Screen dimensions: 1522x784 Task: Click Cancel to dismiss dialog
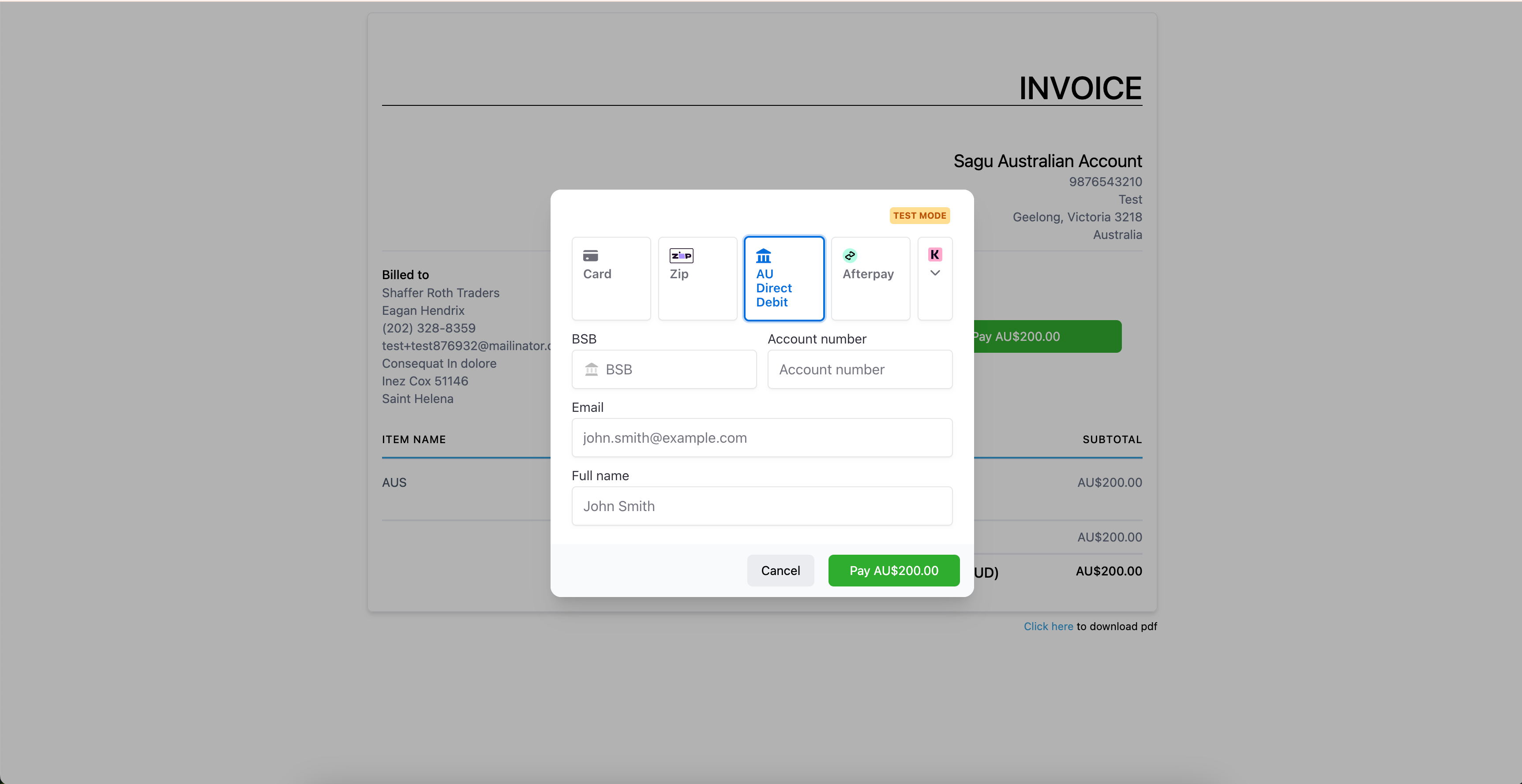point(780,570)
